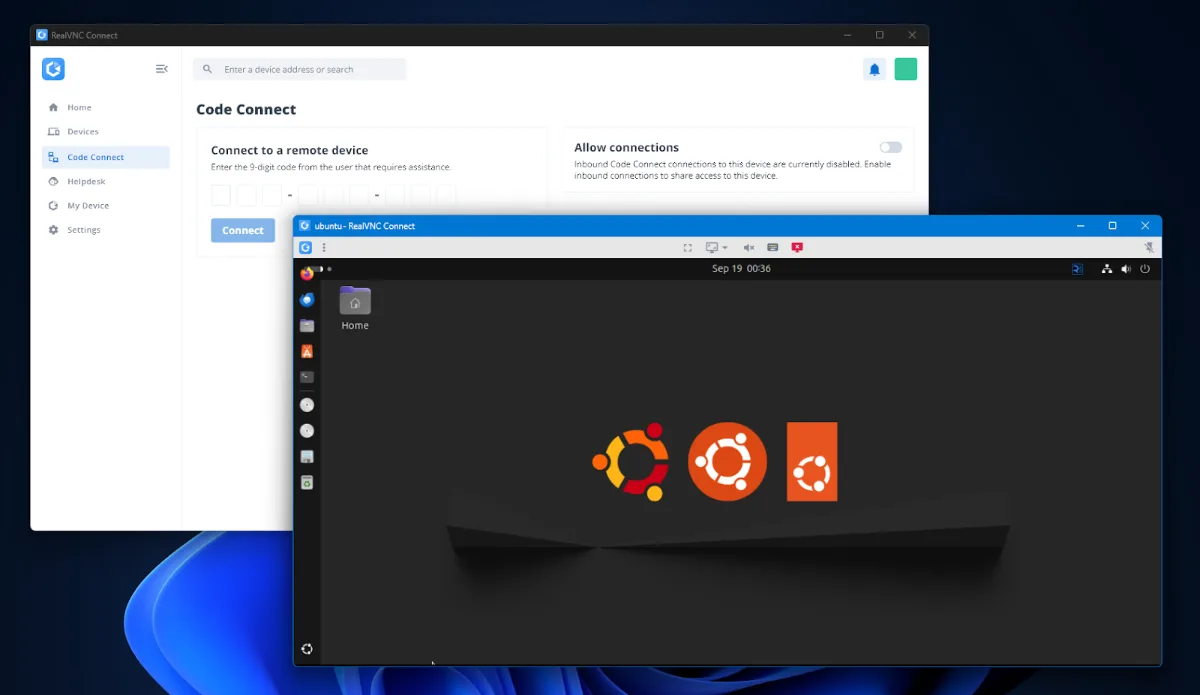Click the RealVNC logo in viewer toolbar

(306, 247)
